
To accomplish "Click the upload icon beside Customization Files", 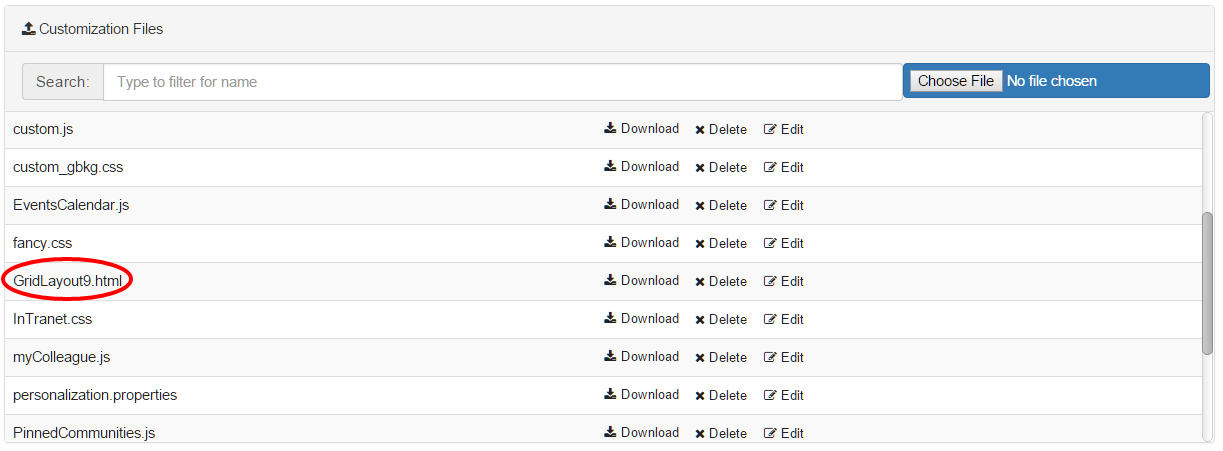I will pos(28,29).
